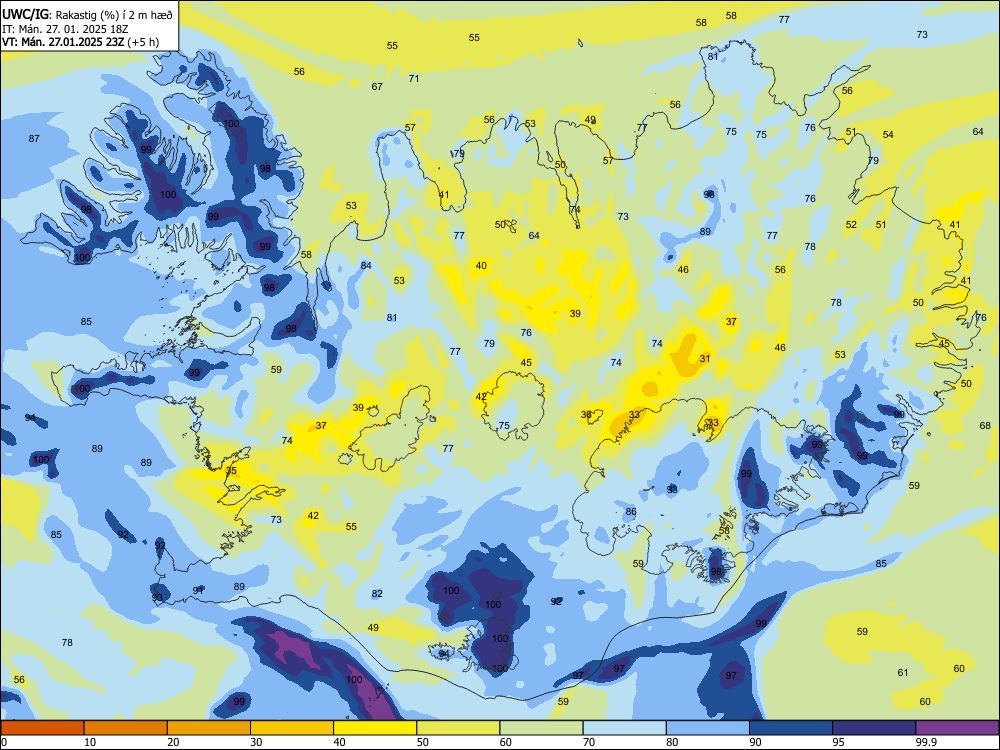Click the '35' value in the yellow area
The image size is (1000, 750).
pos(231,471)
